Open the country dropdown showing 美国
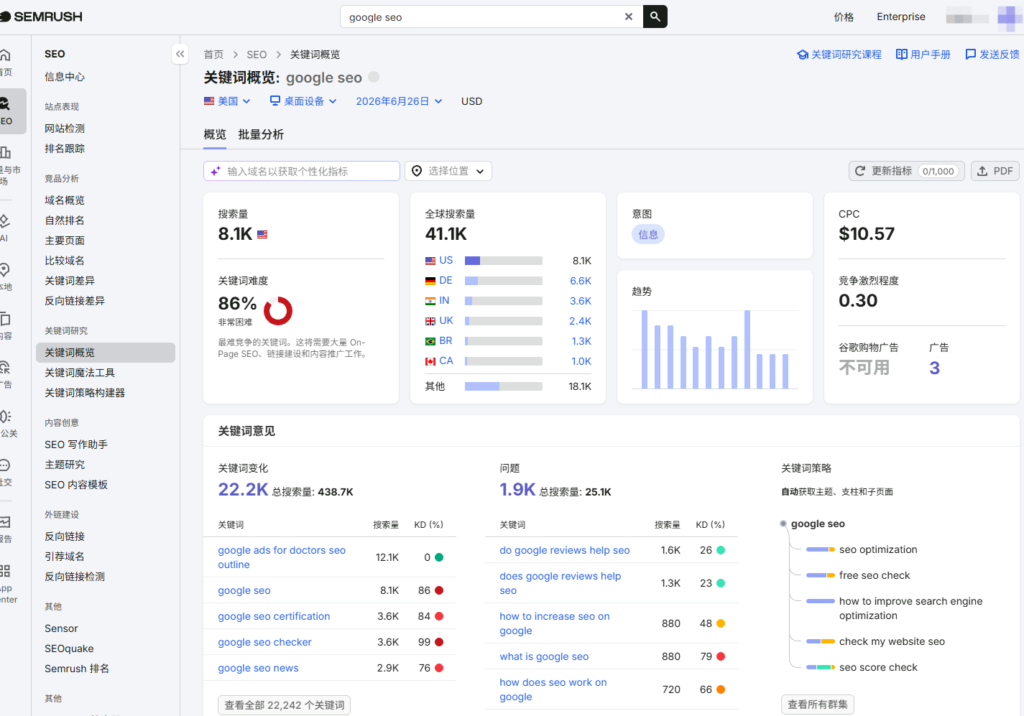 (227, 101)
